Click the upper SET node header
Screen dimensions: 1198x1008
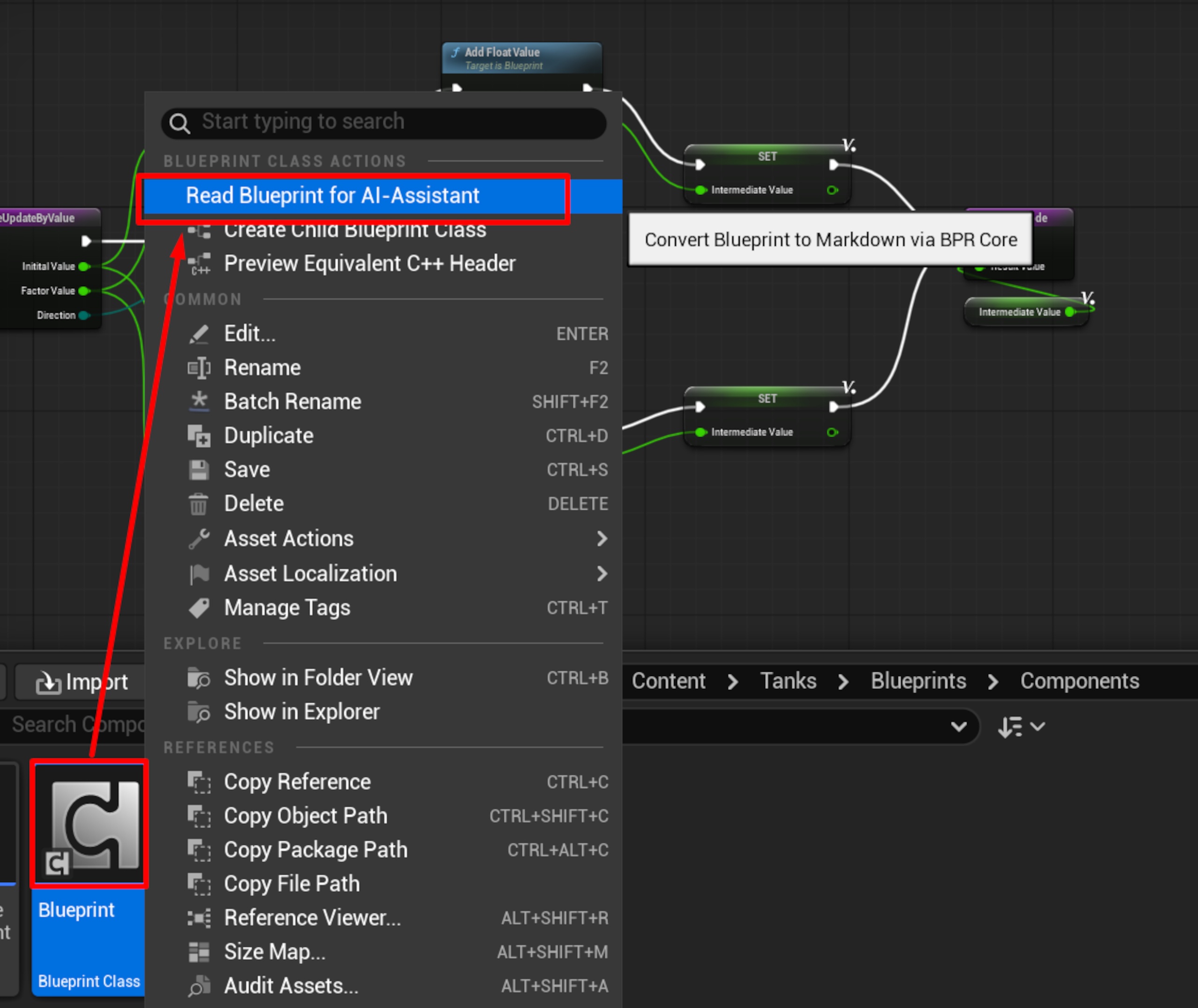coord(767,156)
